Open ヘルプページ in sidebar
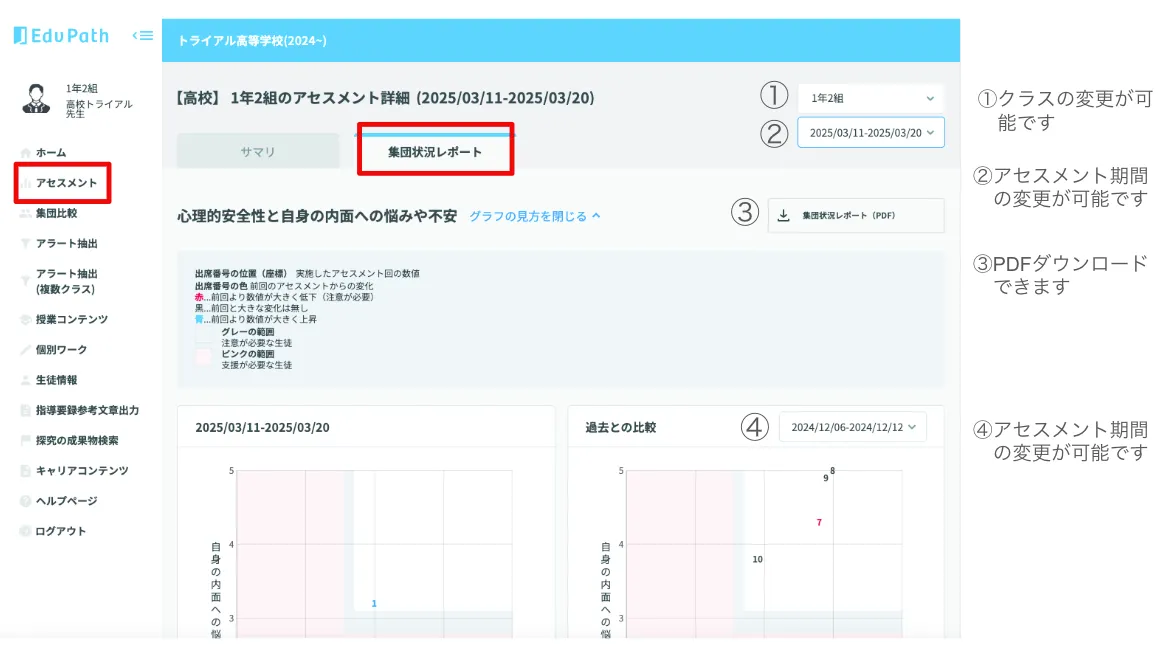The width and height of the screenshot is (1170, 657). click(x=66, y=501)
